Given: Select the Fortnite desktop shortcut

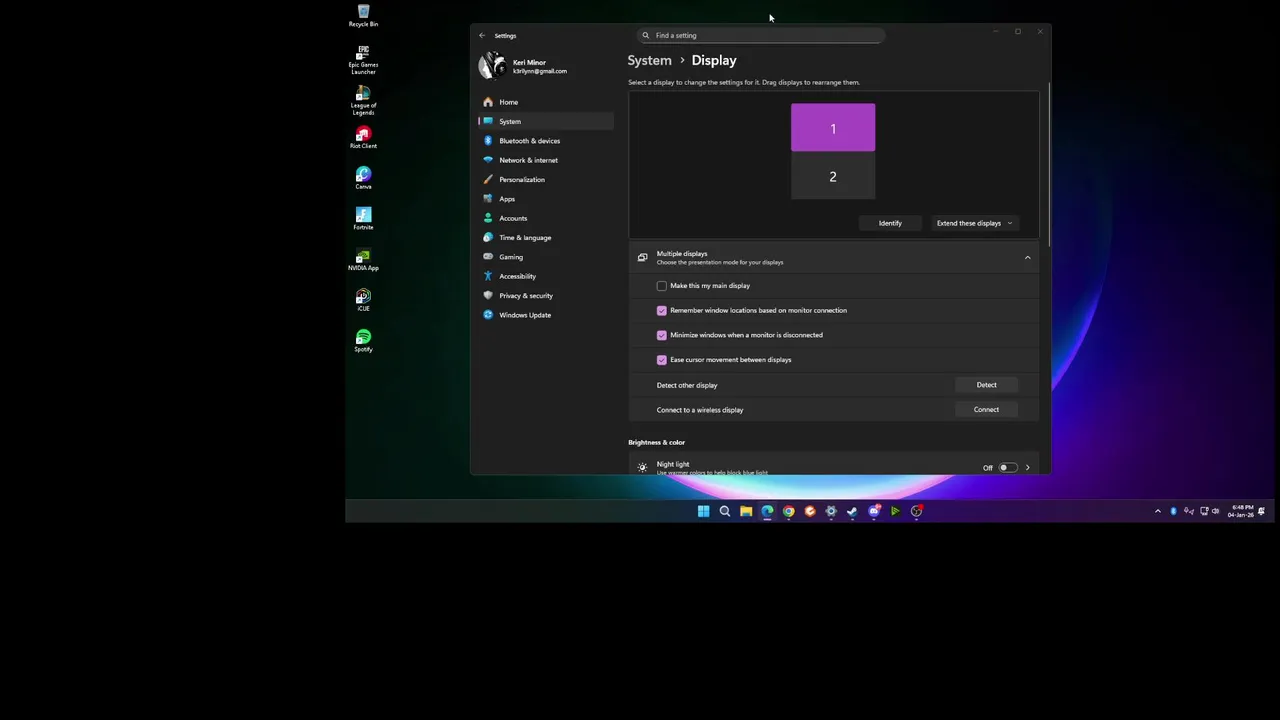Looking at the screenshot, I should click(x=363, y=219).
